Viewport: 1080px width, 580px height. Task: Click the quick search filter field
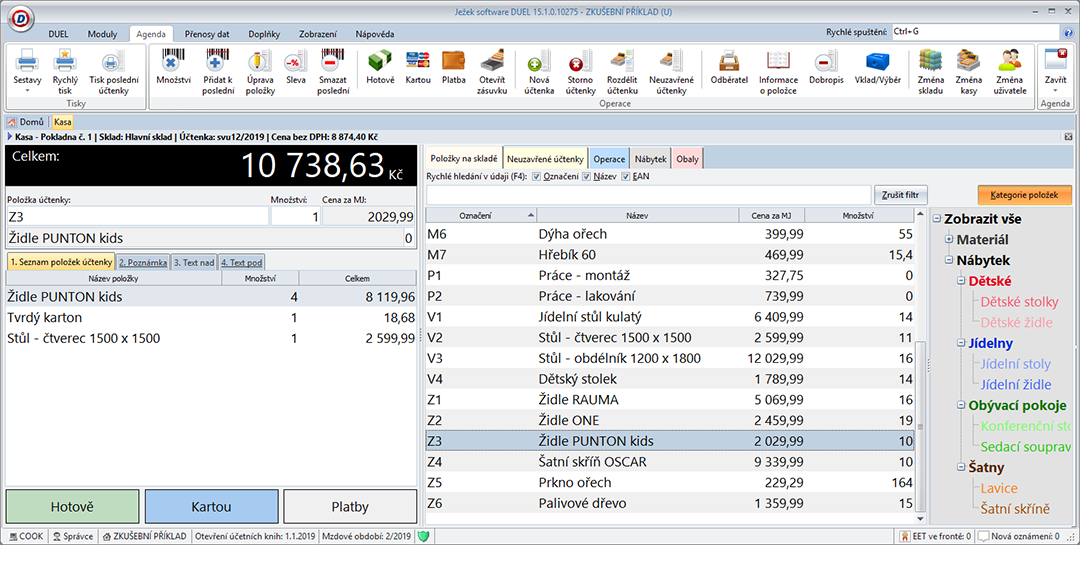tap(648, 195)
